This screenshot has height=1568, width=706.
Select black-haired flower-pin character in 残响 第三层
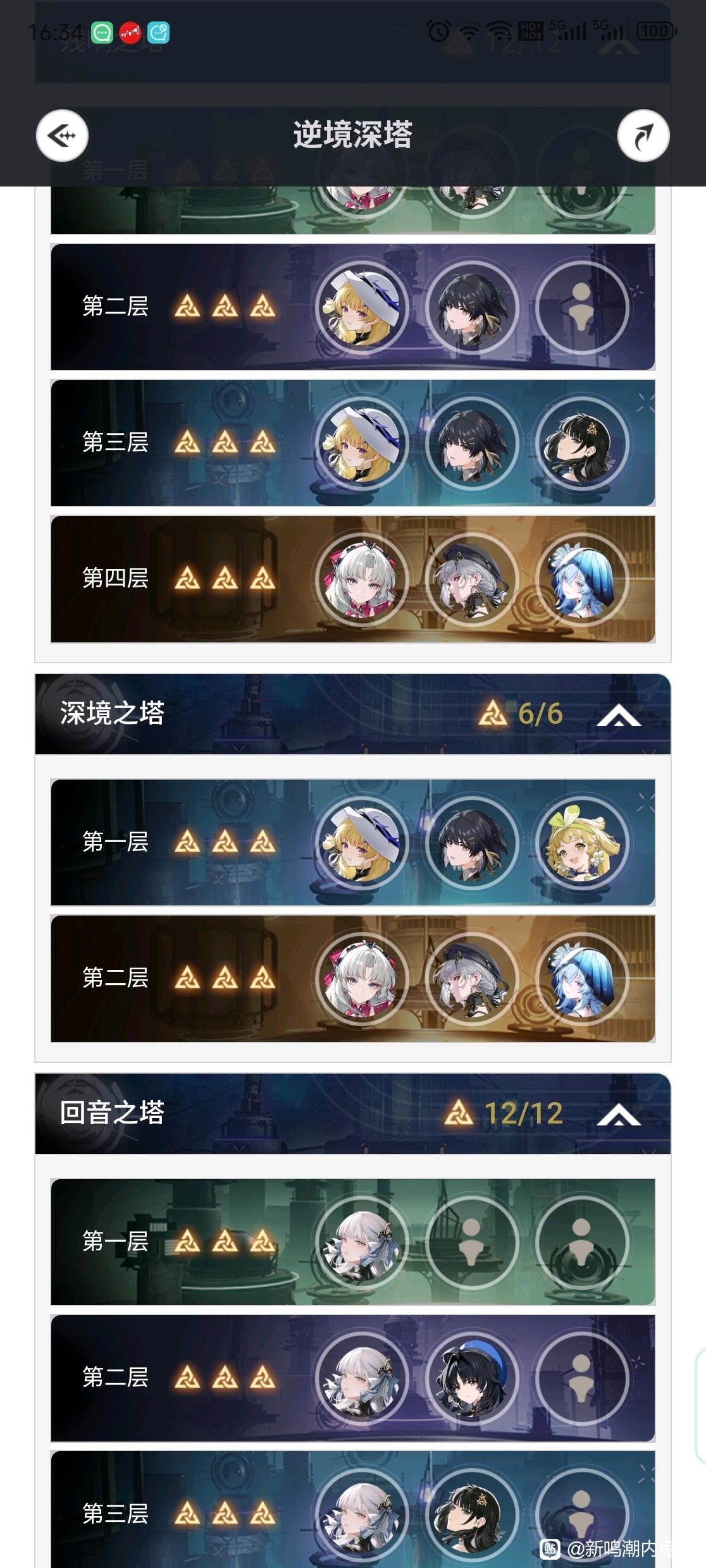581,443
